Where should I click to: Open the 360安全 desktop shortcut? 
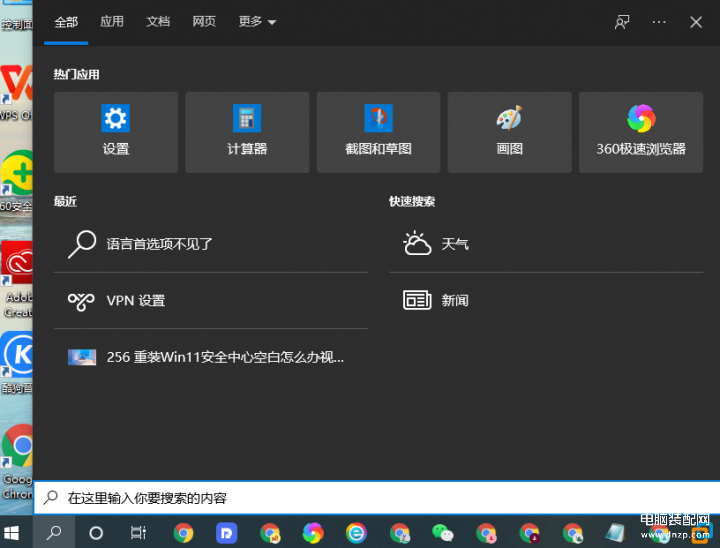pos(17,181)
